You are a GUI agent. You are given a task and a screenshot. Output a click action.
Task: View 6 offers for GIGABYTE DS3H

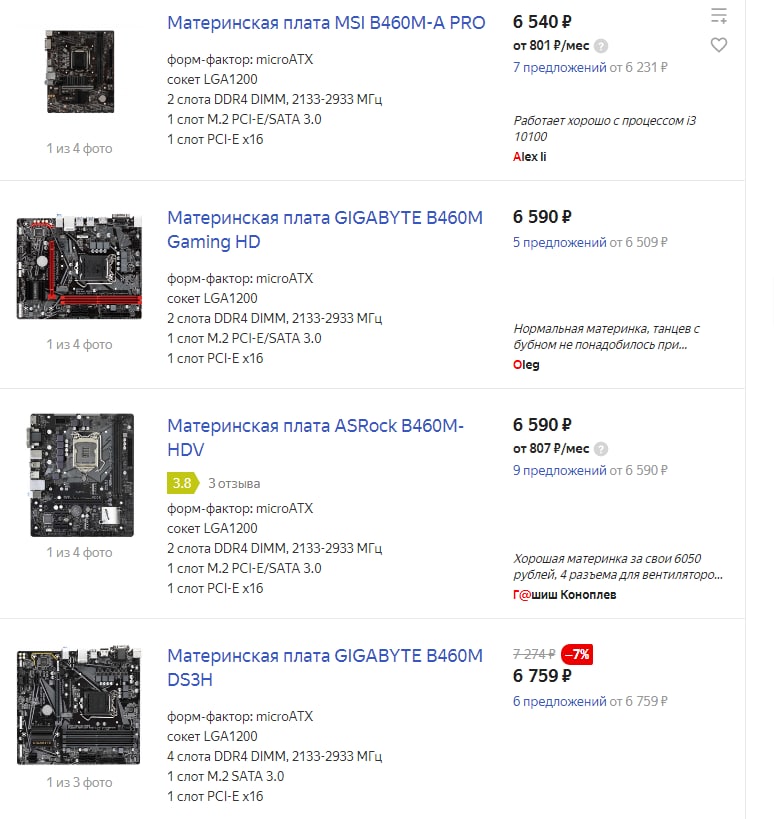coord(559,701)
